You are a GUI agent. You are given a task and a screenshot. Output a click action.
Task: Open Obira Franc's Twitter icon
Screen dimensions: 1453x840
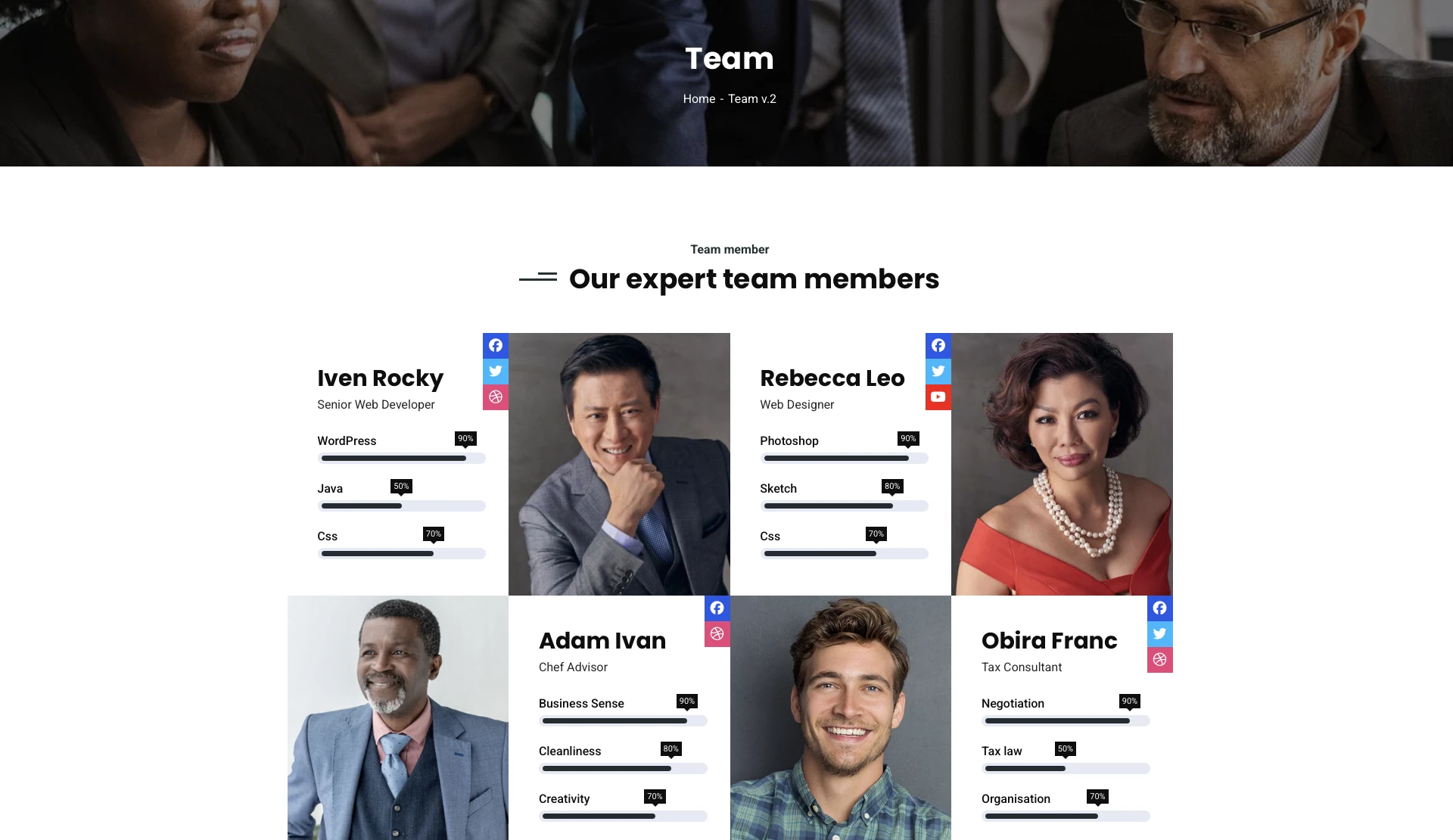click(1160, 634)
